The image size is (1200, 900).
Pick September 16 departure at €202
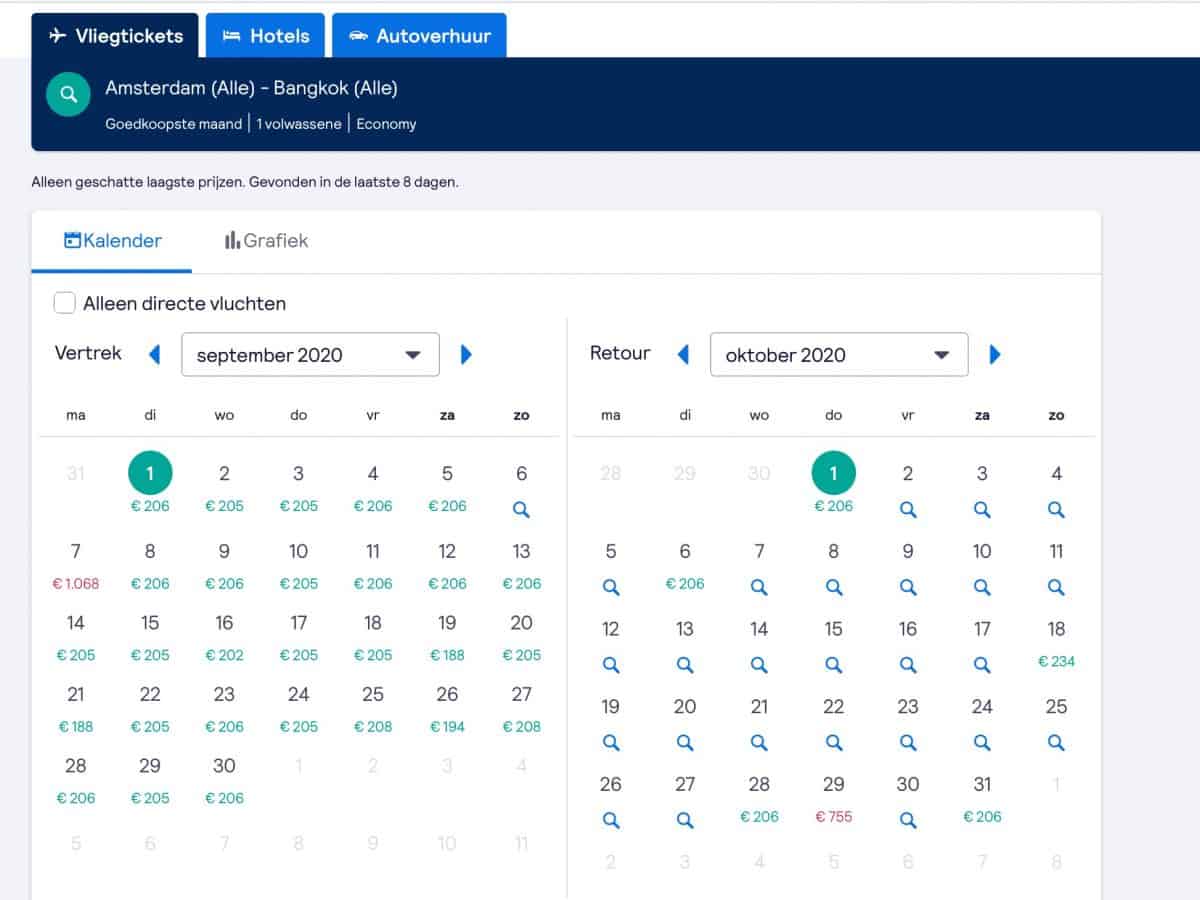[x=224, y=638]
